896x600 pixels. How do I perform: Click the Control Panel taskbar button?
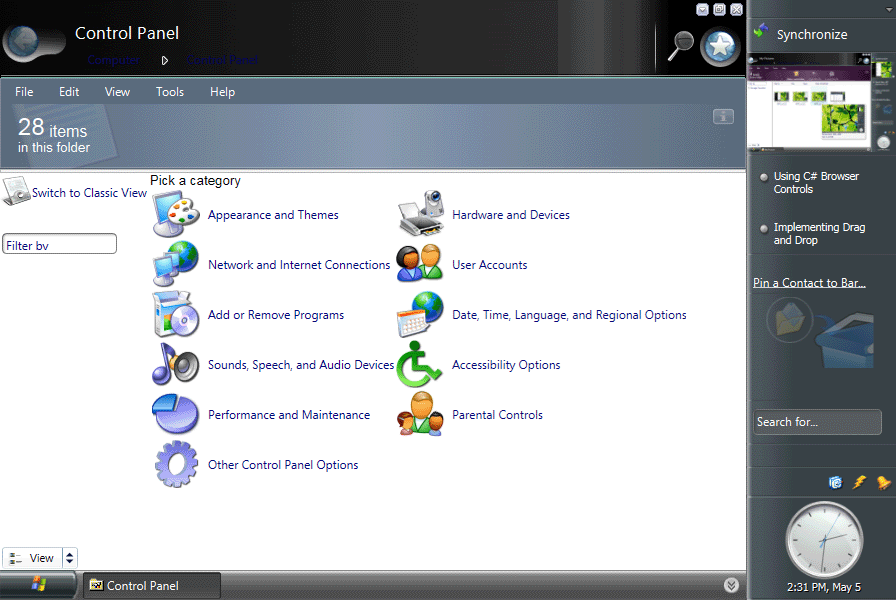coord(152,585)
